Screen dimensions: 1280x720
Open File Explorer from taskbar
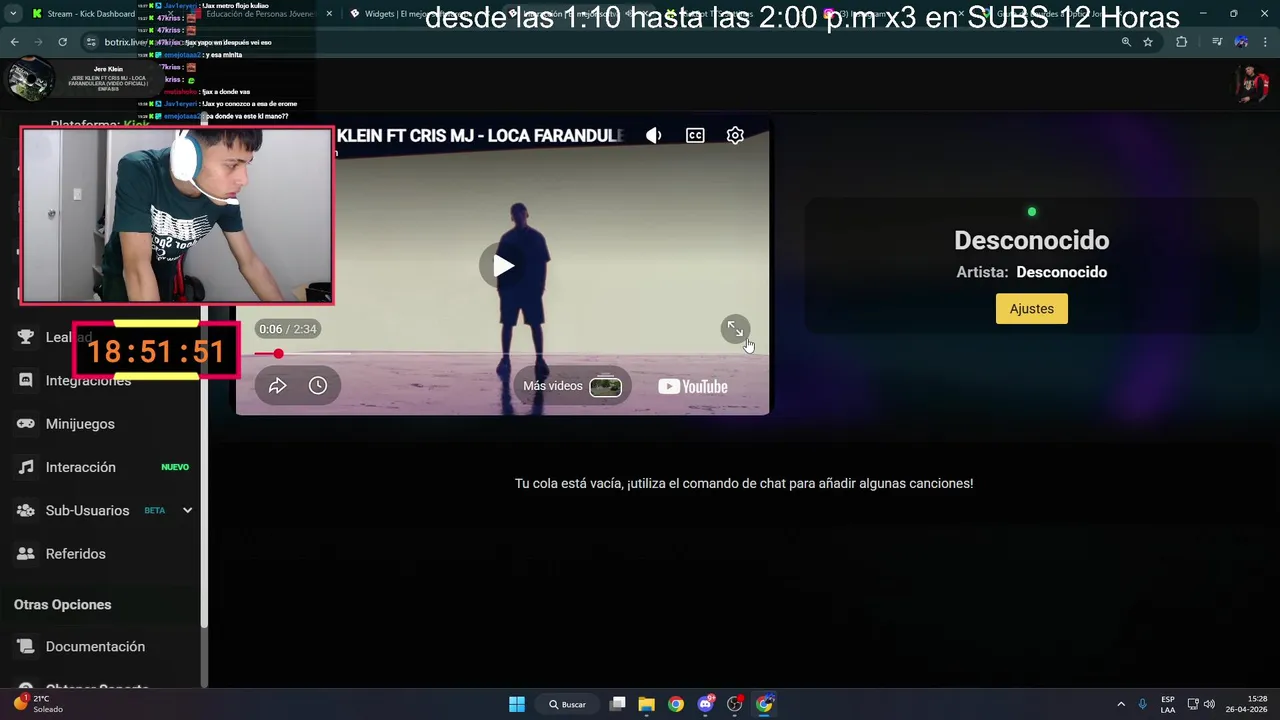(x=646, y=704)
